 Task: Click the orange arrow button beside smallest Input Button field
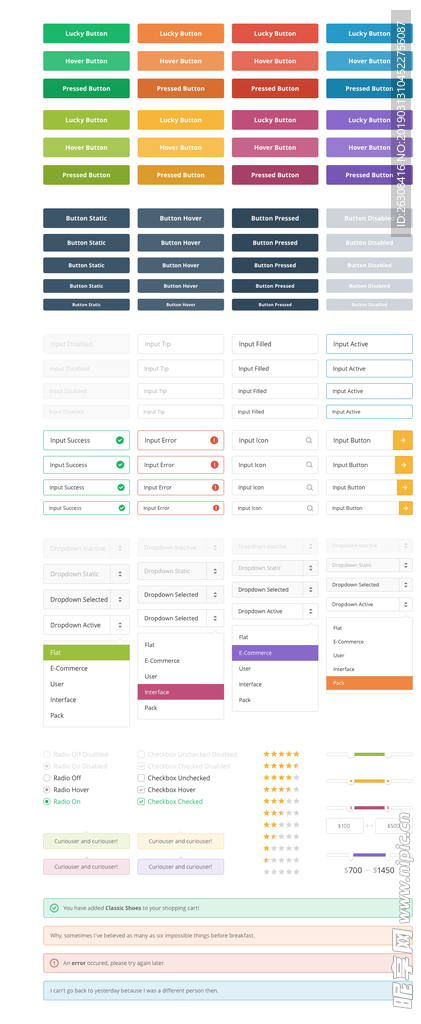[406, 507]
